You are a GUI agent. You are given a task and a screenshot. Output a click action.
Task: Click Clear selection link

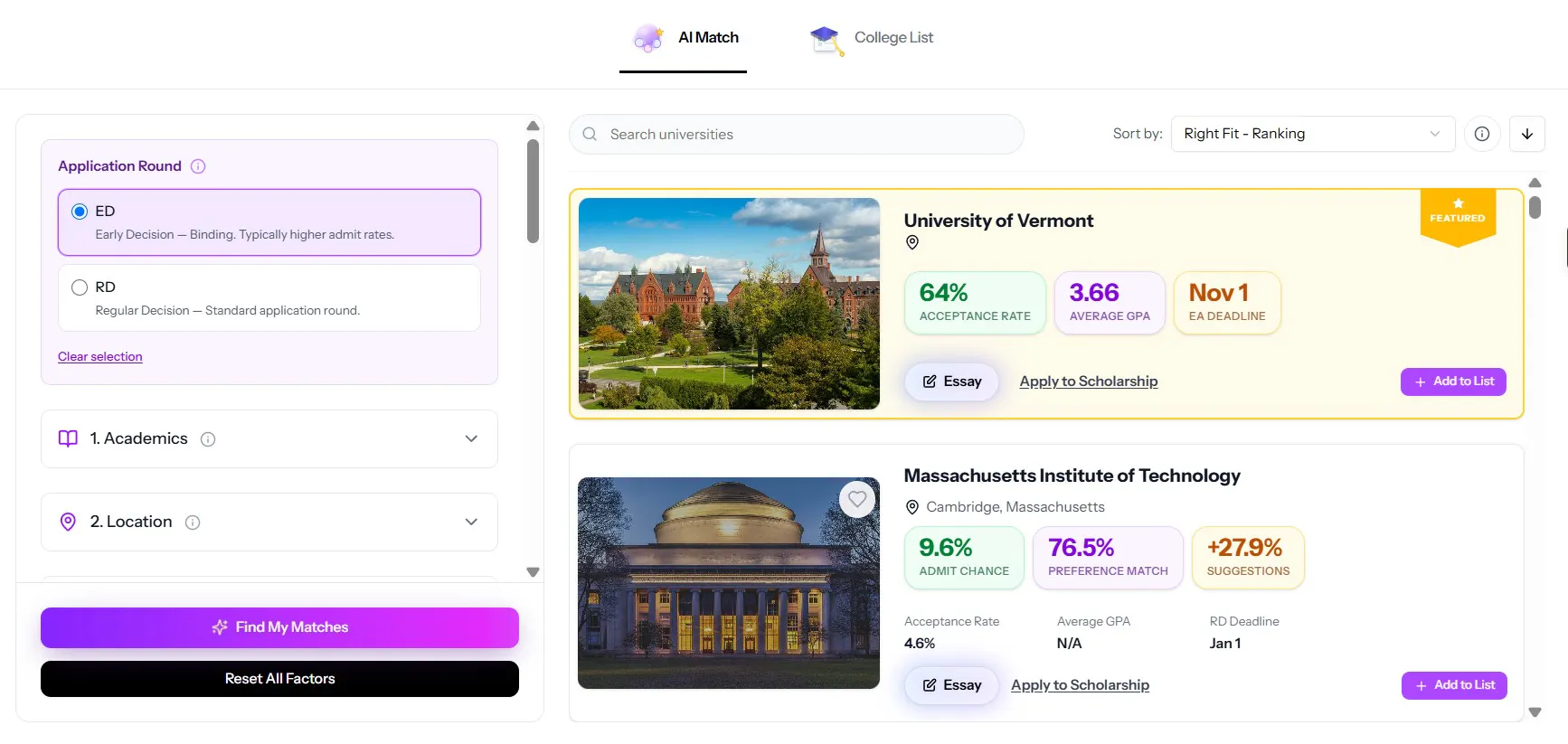click(100, 356)
